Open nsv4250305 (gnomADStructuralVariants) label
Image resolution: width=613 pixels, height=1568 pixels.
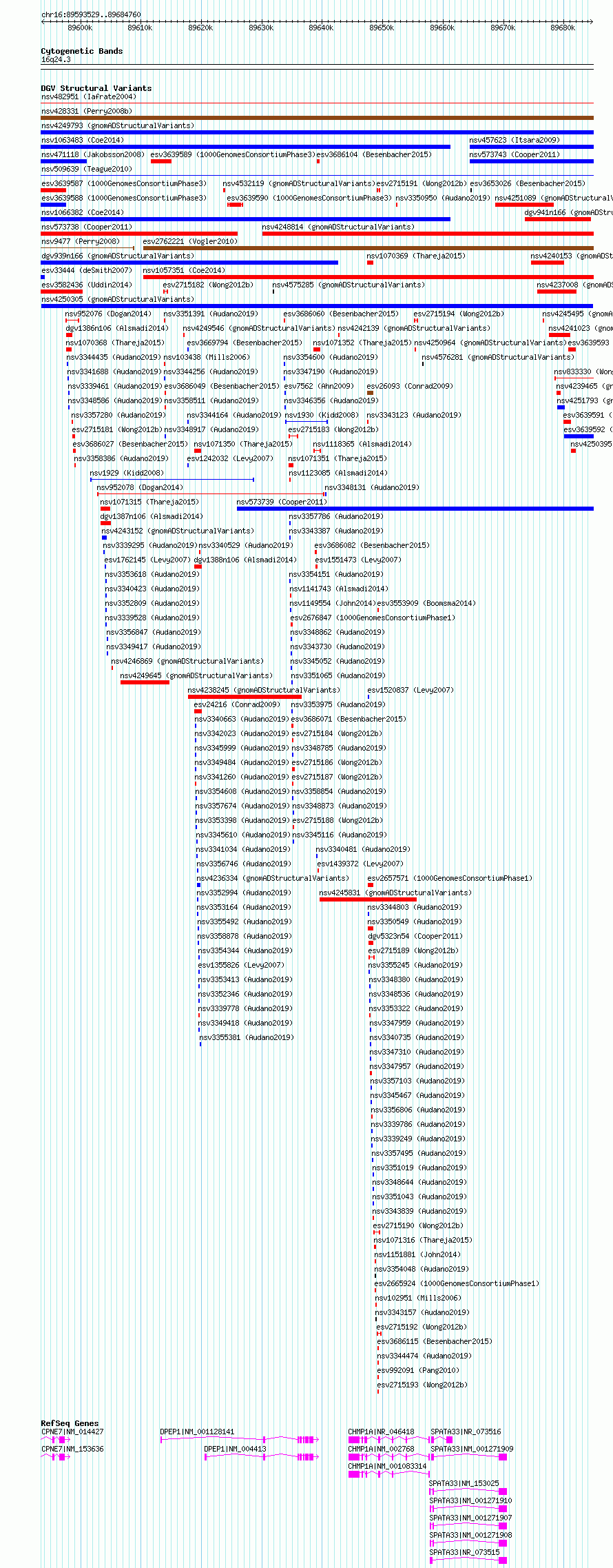[x=118, y=299]
